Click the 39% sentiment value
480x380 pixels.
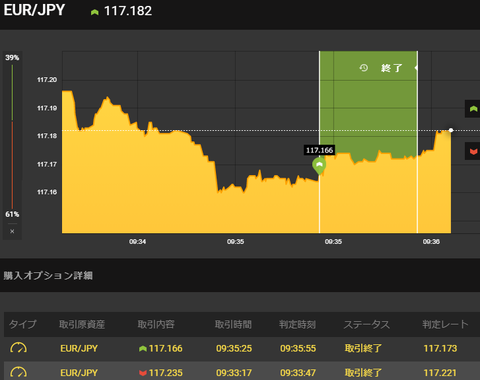pyautogui.click(x=12, y=58)
